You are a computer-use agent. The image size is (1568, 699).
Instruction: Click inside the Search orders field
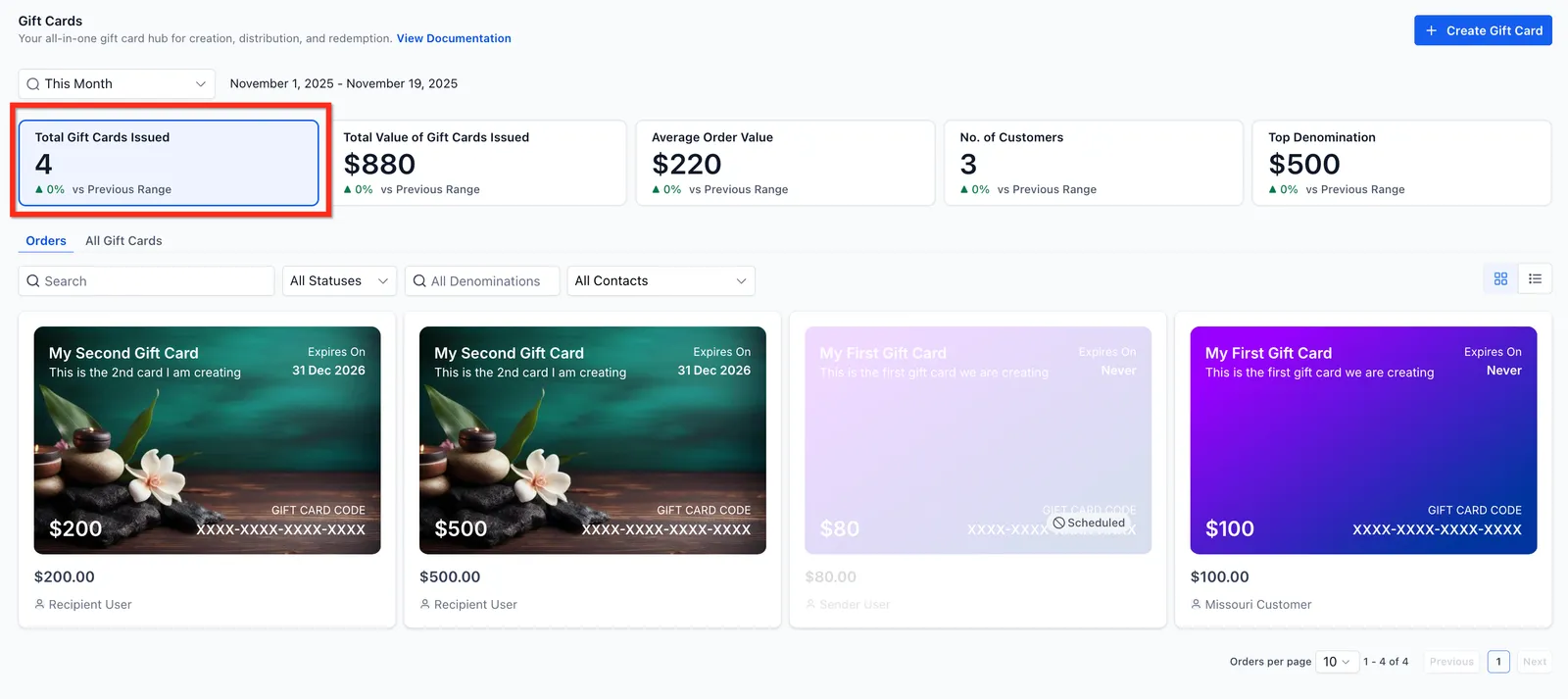(146, 281)
